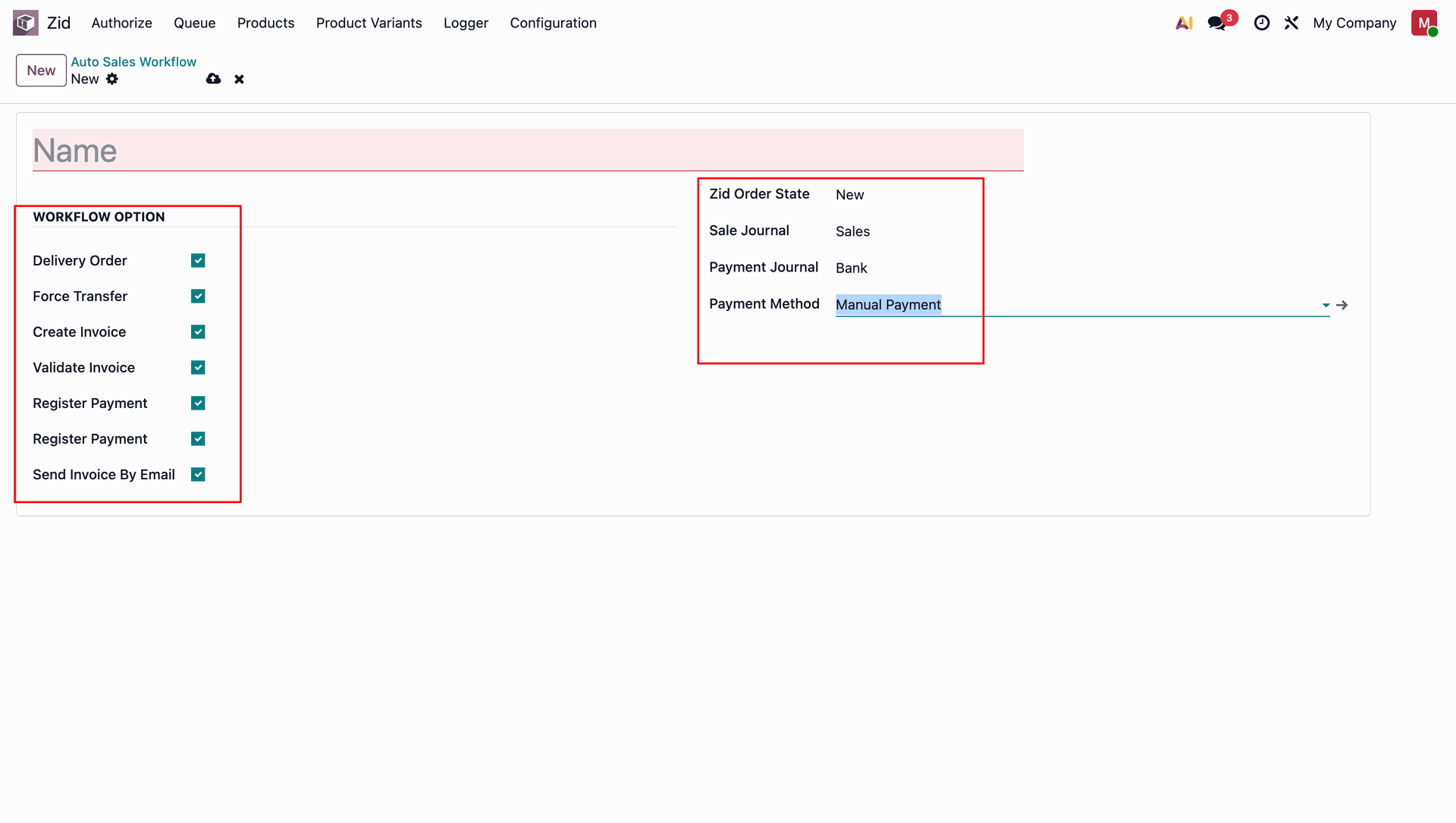This screenshot has width=1456, height=823.
Task: Open the My Company switcher
Action: tap(1354, 24)
